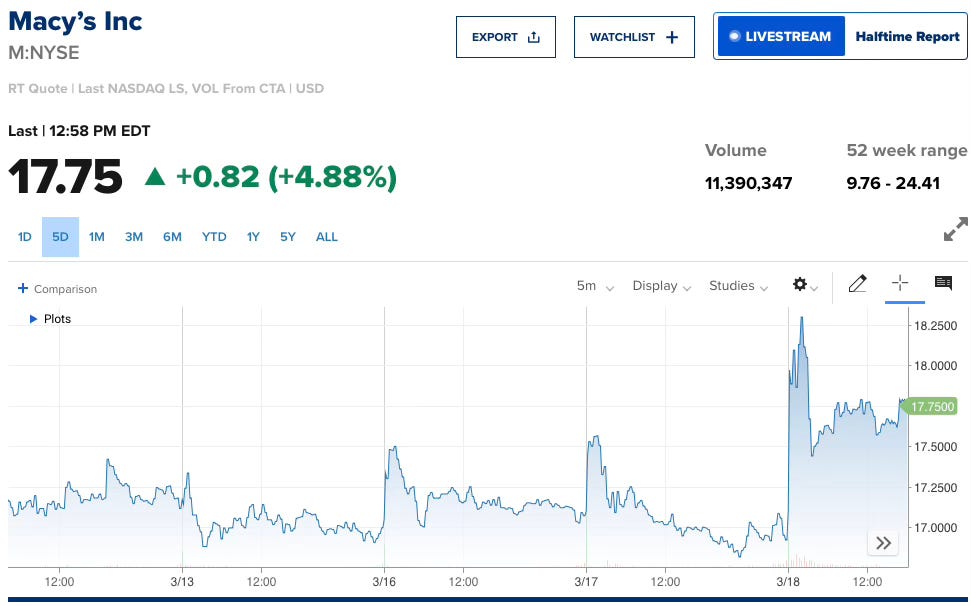Select the YTD time range

point(214,237)
